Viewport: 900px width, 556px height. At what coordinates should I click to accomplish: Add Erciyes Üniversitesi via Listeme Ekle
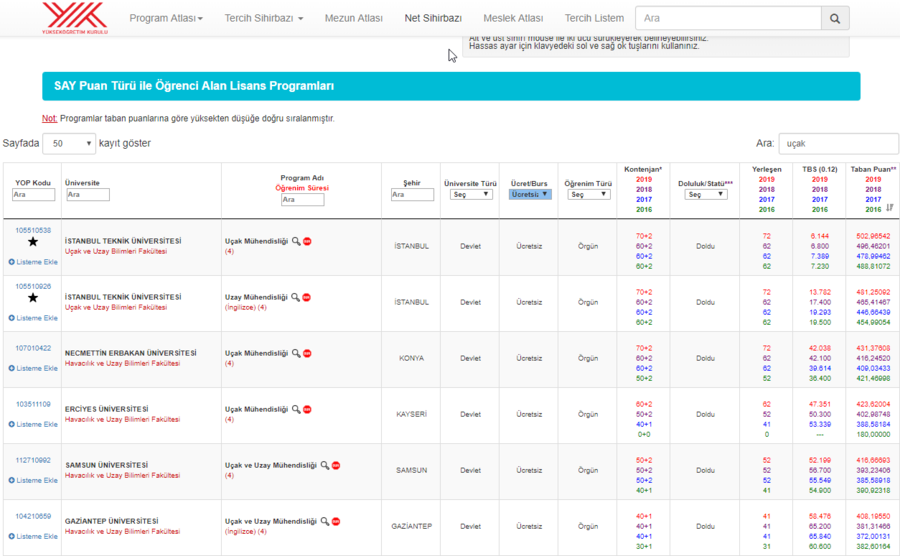click(x=33, y=424)
